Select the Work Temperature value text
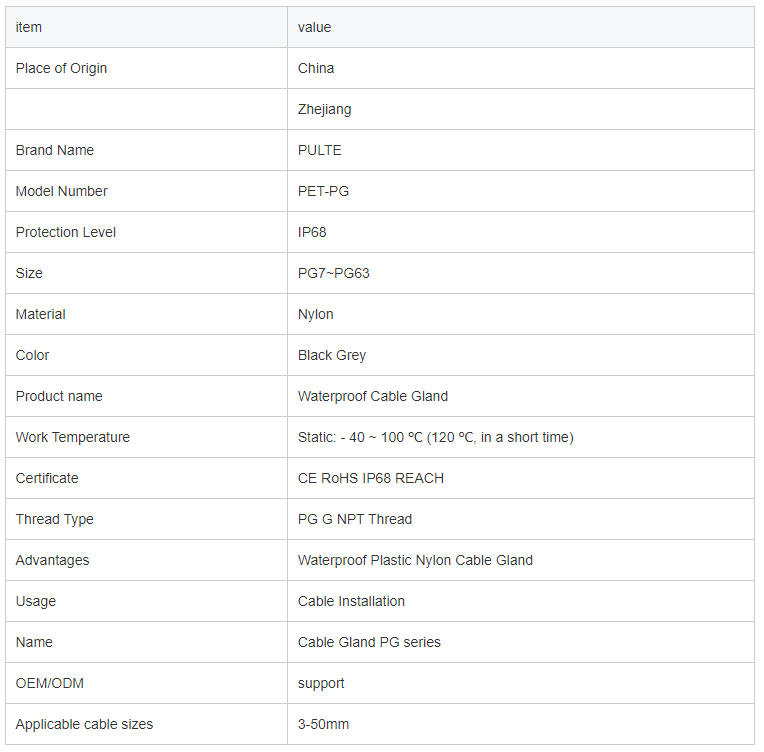The image size is (764, 752). click(x=436, y=437)
